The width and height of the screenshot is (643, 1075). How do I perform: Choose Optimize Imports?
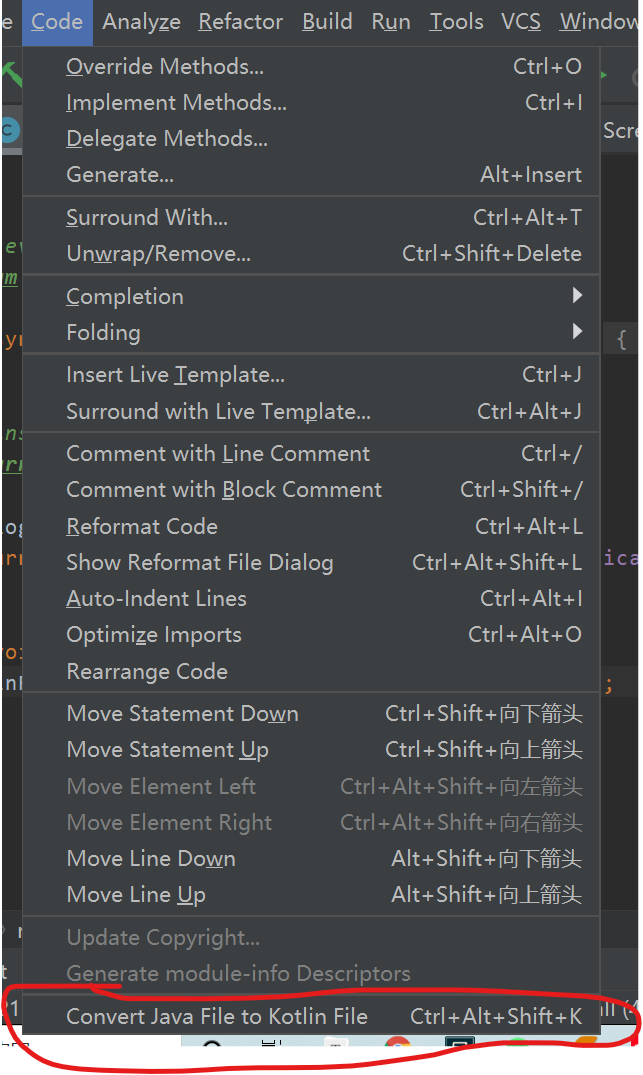[x=154, y=635]
